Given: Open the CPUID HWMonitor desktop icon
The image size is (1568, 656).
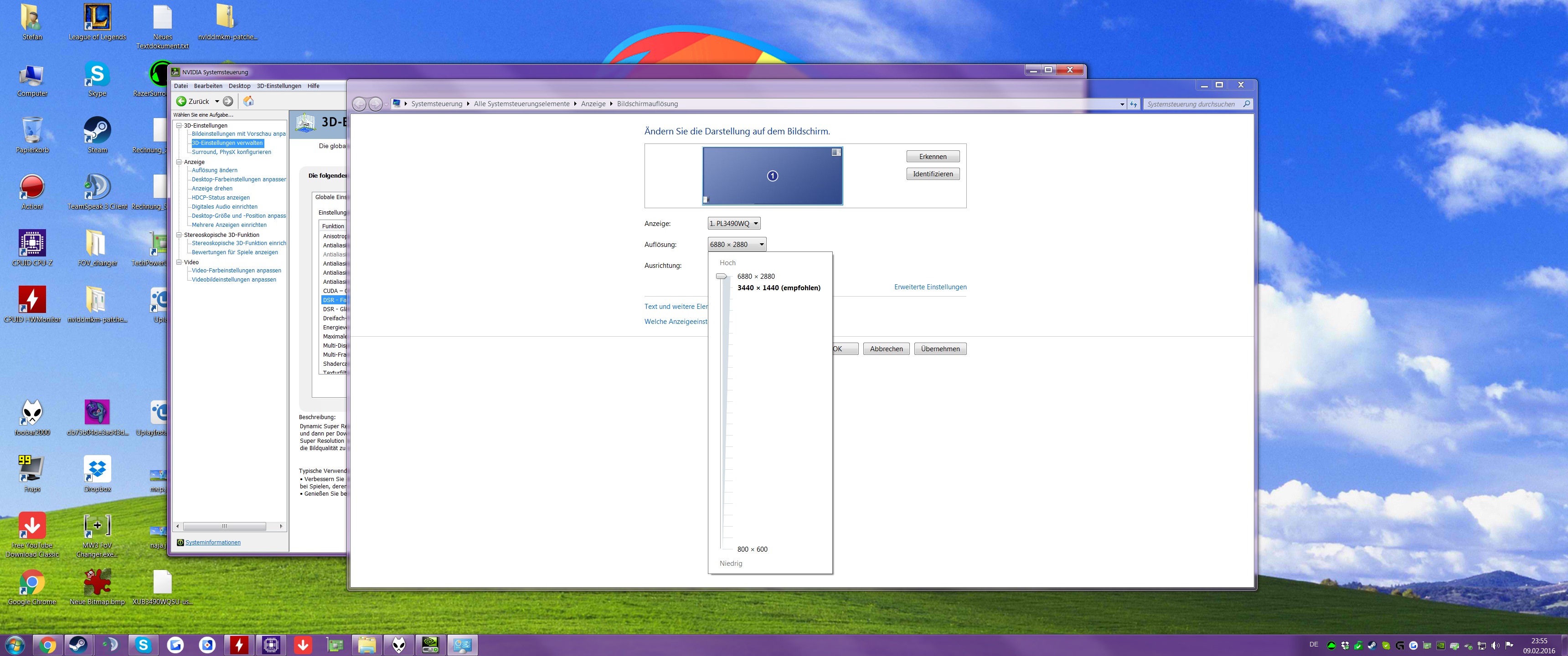Looking at the screenshot, I should pos(31,300).
